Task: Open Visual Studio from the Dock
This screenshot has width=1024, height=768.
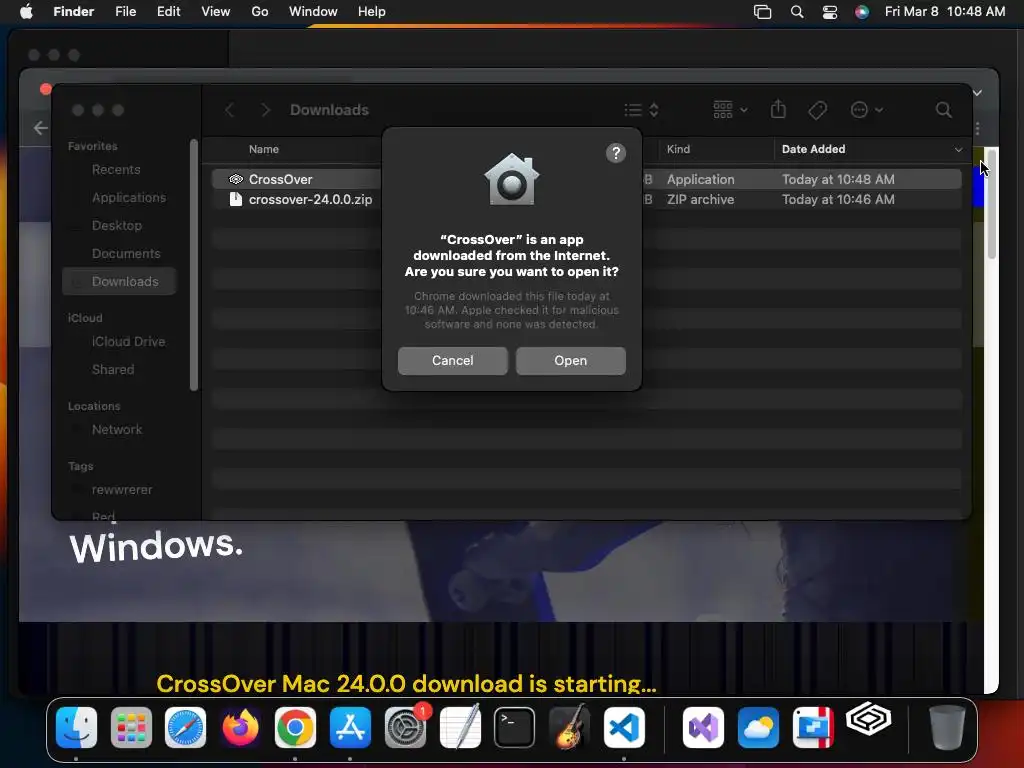Action: point(703,727)
